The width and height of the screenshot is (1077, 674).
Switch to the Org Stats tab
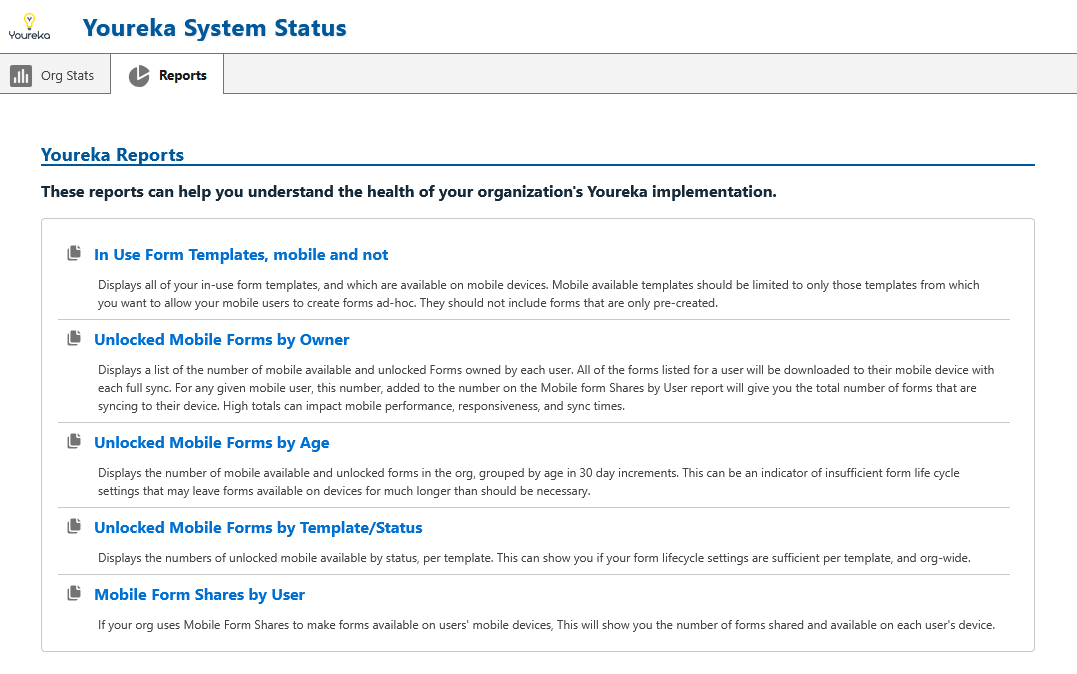click(x=55, y=74)
